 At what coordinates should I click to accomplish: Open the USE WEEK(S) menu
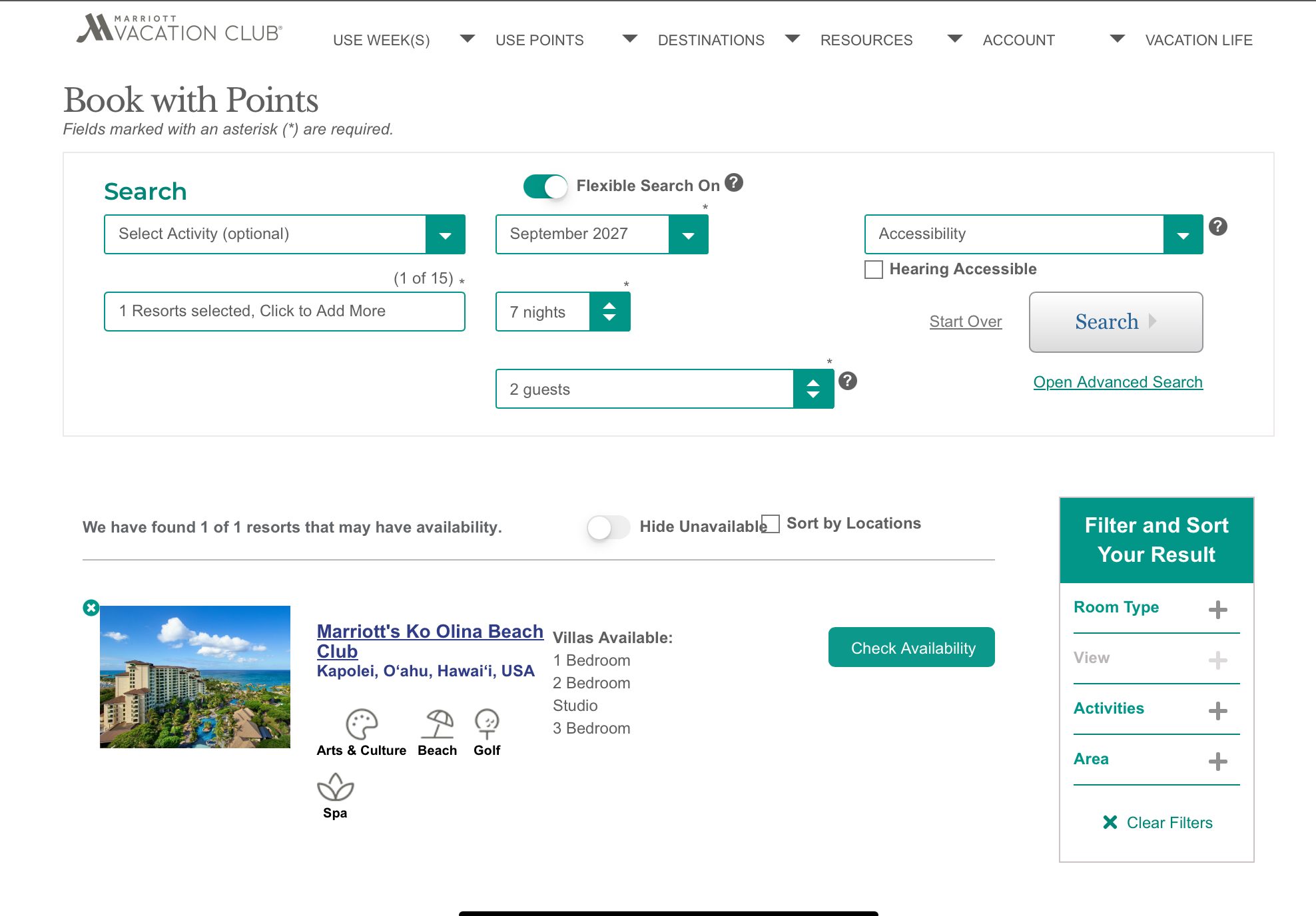point(382,41)
